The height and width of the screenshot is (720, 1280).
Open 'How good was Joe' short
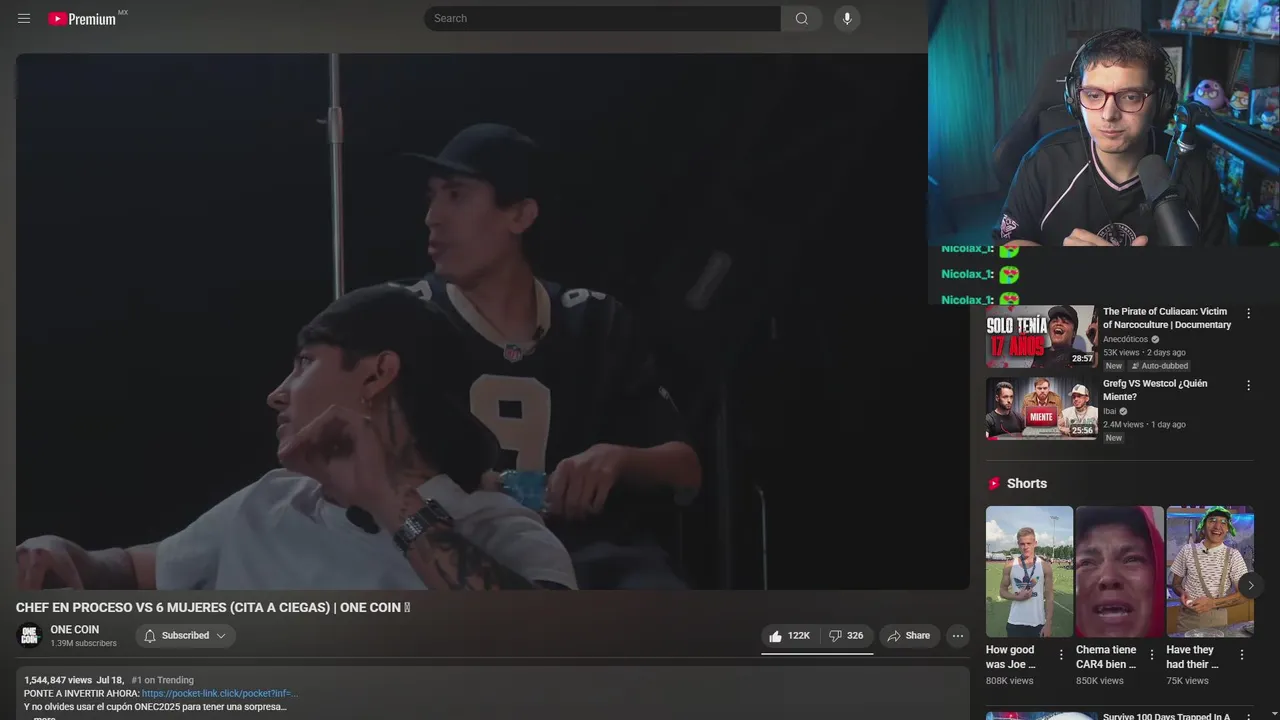coord(1029,571)
